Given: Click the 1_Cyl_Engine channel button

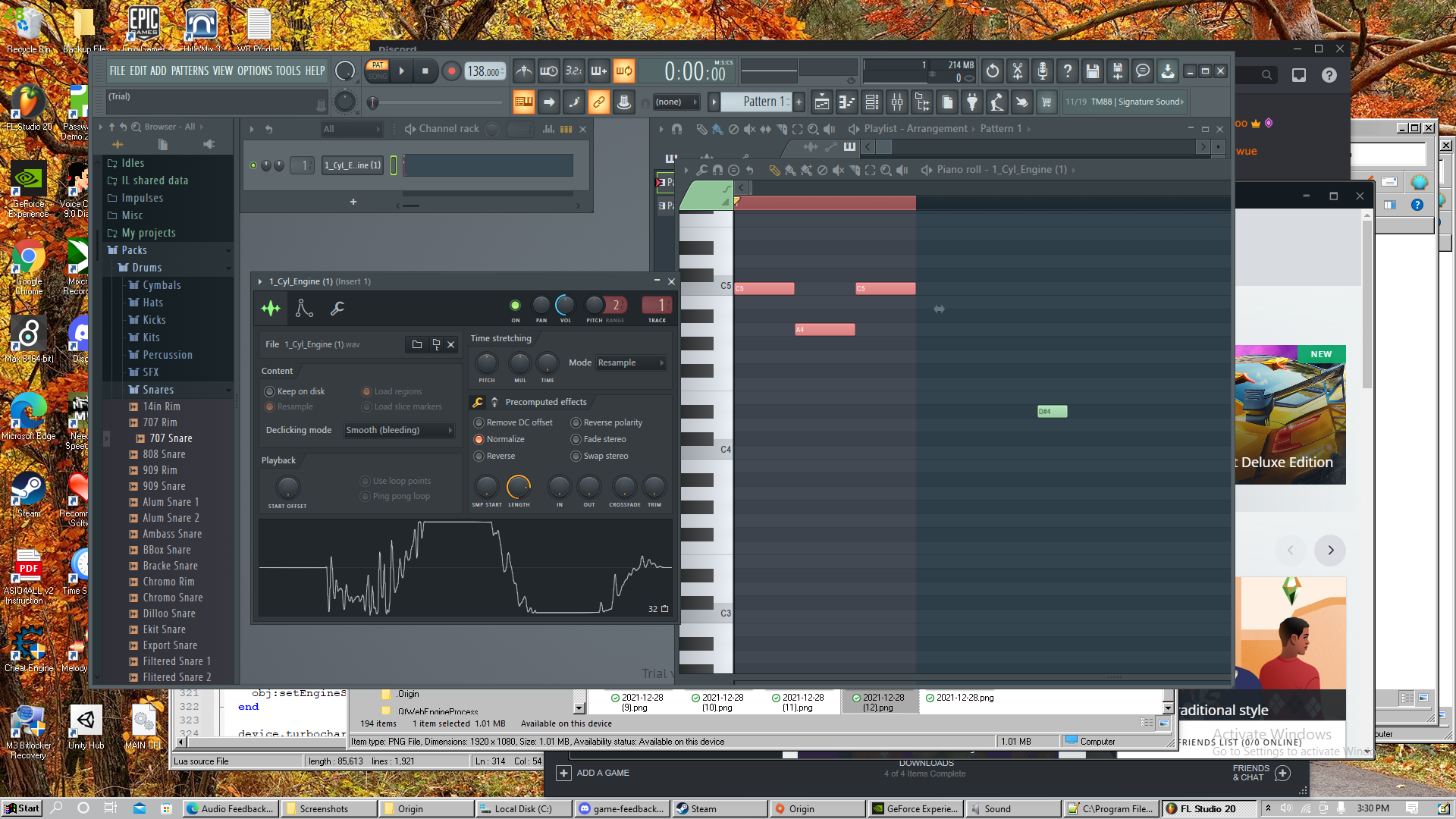Looking at the screenshot, I should (353, 165).
